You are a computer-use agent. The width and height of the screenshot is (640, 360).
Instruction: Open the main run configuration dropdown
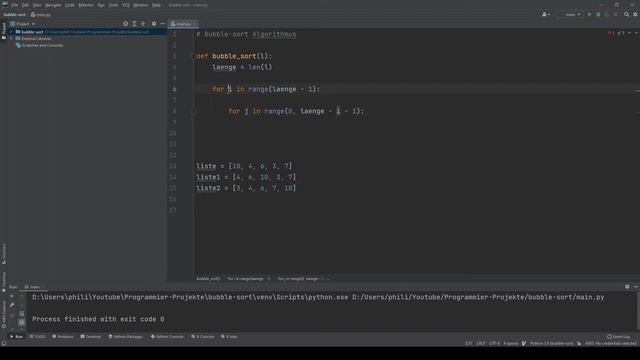pyautogui.click(x=571, y=14)
